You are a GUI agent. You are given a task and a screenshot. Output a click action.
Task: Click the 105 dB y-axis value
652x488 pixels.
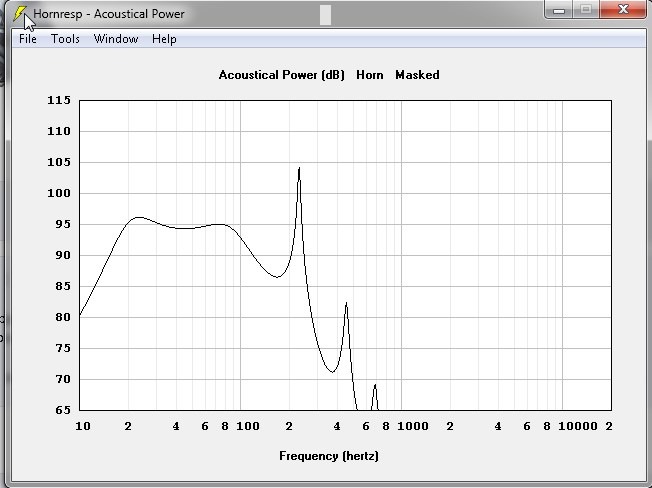(x=59, y=162)
